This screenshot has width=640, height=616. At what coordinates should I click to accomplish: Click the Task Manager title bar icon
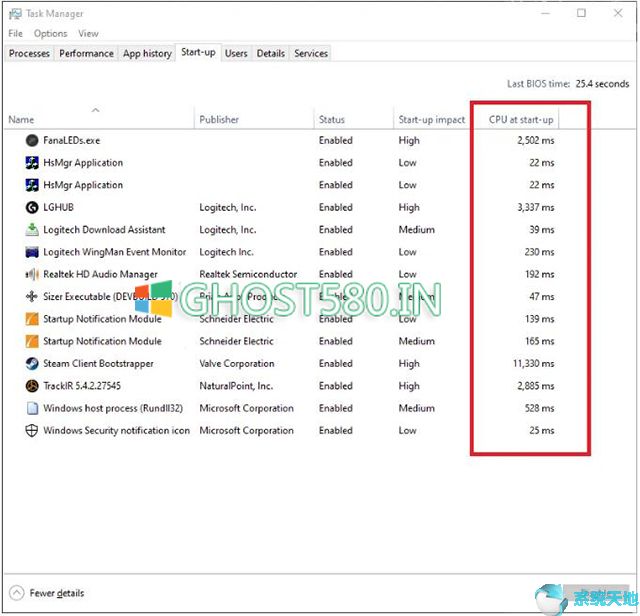click(15, 14)
